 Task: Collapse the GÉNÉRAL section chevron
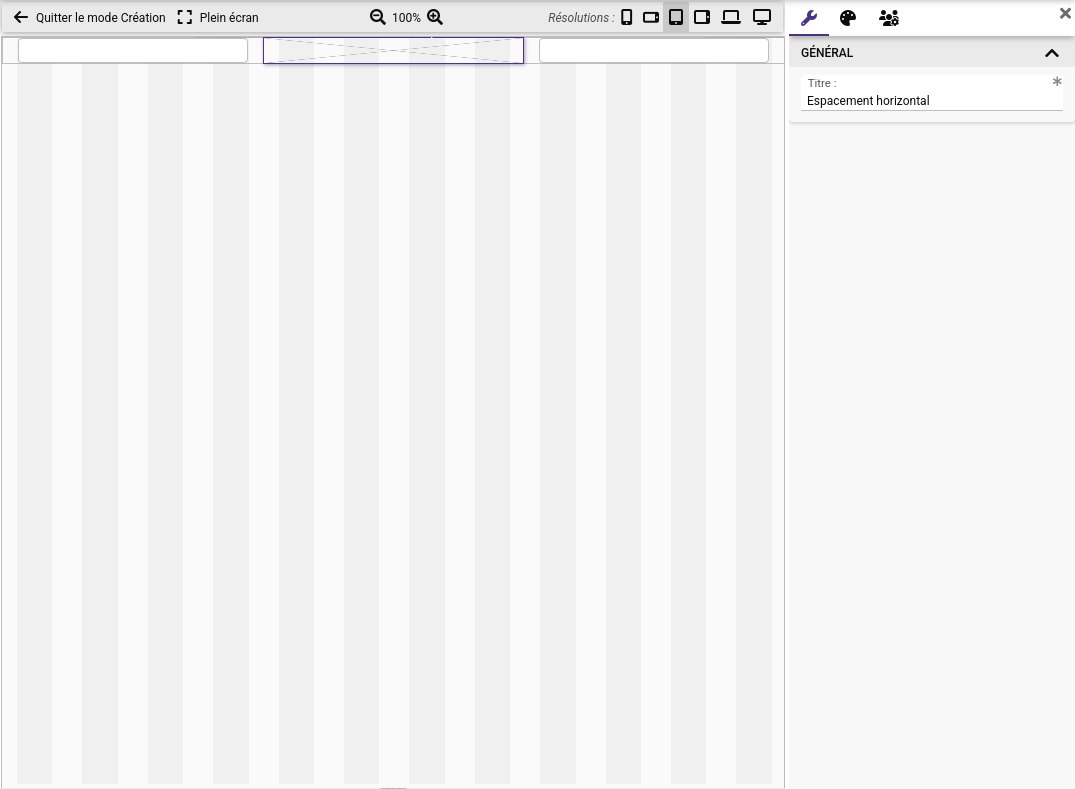pyautogui.click(x=1052, y=53)
